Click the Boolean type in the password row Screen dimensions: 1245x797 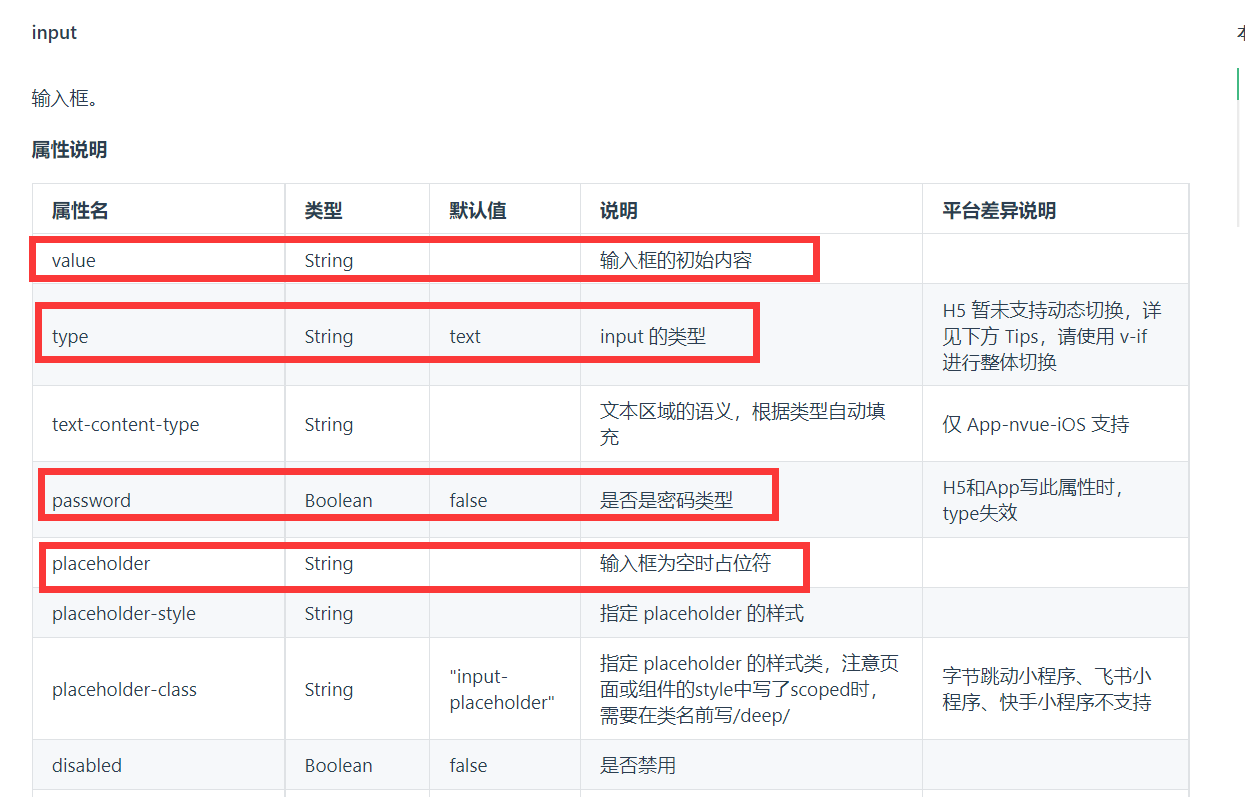(338, 500)
